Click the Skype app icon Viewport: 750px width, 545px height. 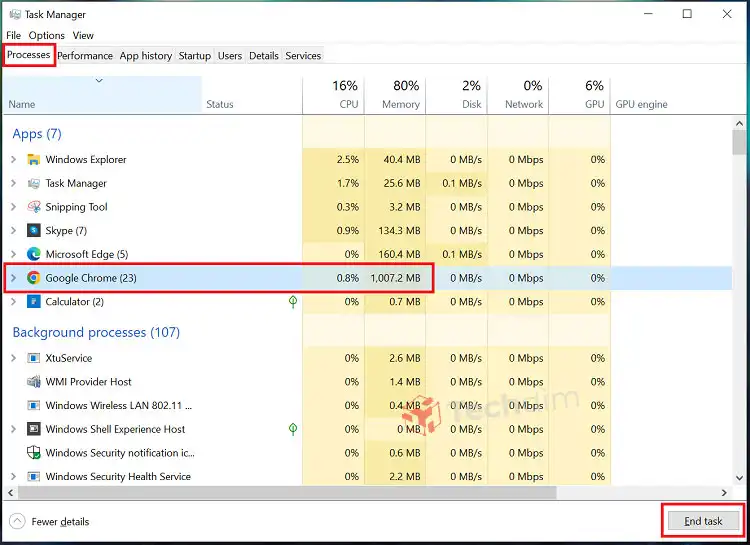click(x=33, y=231)
